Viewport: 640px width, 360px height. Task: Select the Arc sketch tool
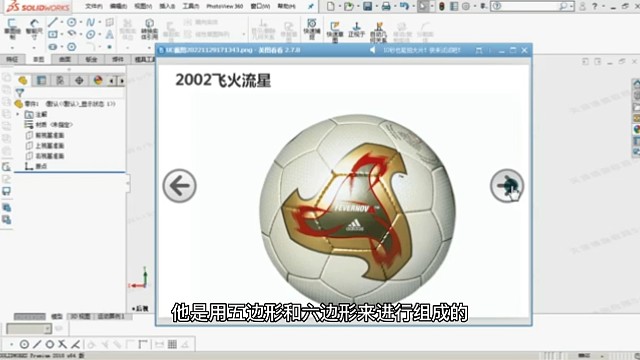coord(72,34)
